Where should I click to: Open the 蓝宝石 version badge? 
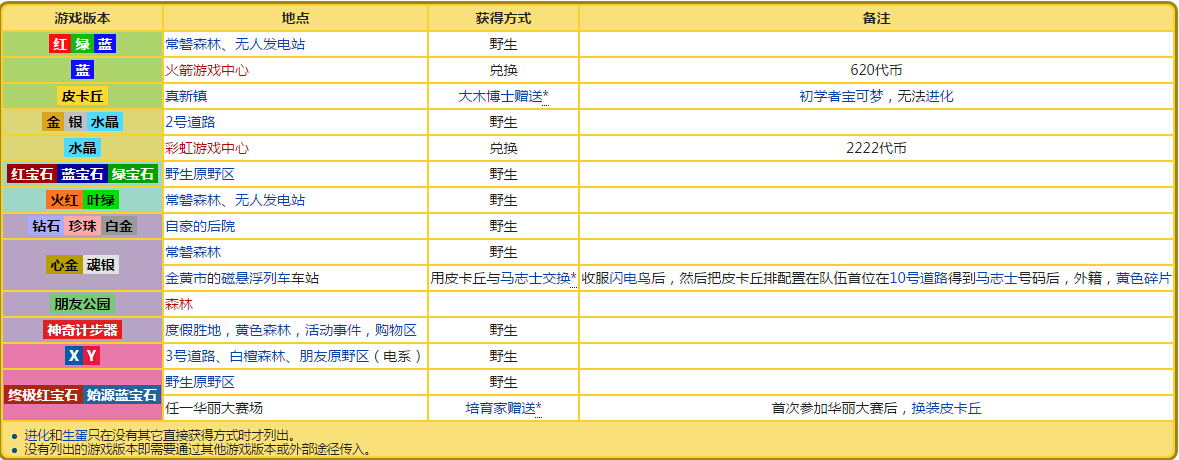click(83, 174)
